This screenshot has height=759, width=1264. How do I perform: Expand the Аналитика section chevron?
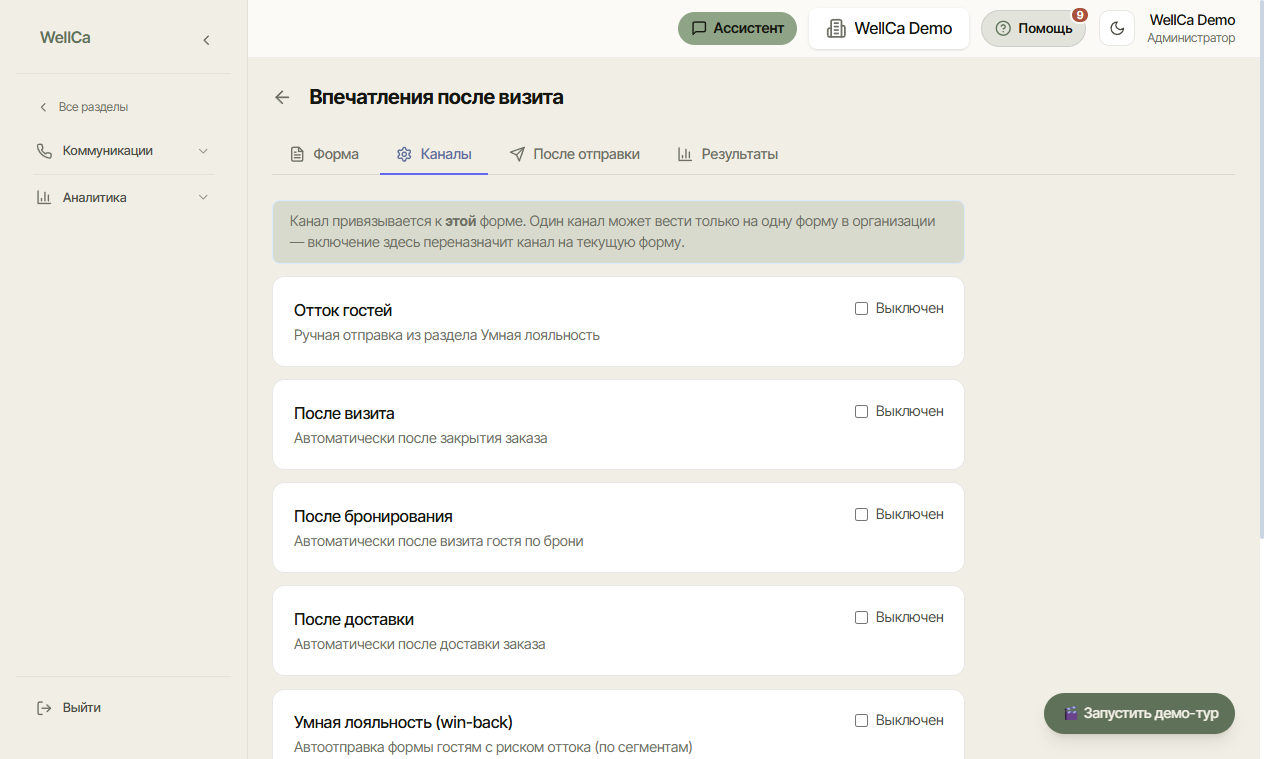tap(203, 198)
